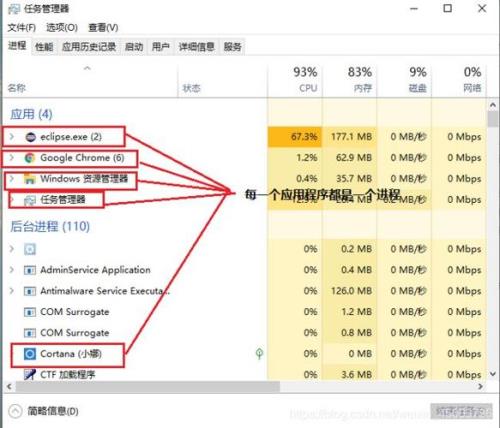
Task: Click the vertical scrollbar thumb
Action: pyautogui.click(x=493, y=119)
